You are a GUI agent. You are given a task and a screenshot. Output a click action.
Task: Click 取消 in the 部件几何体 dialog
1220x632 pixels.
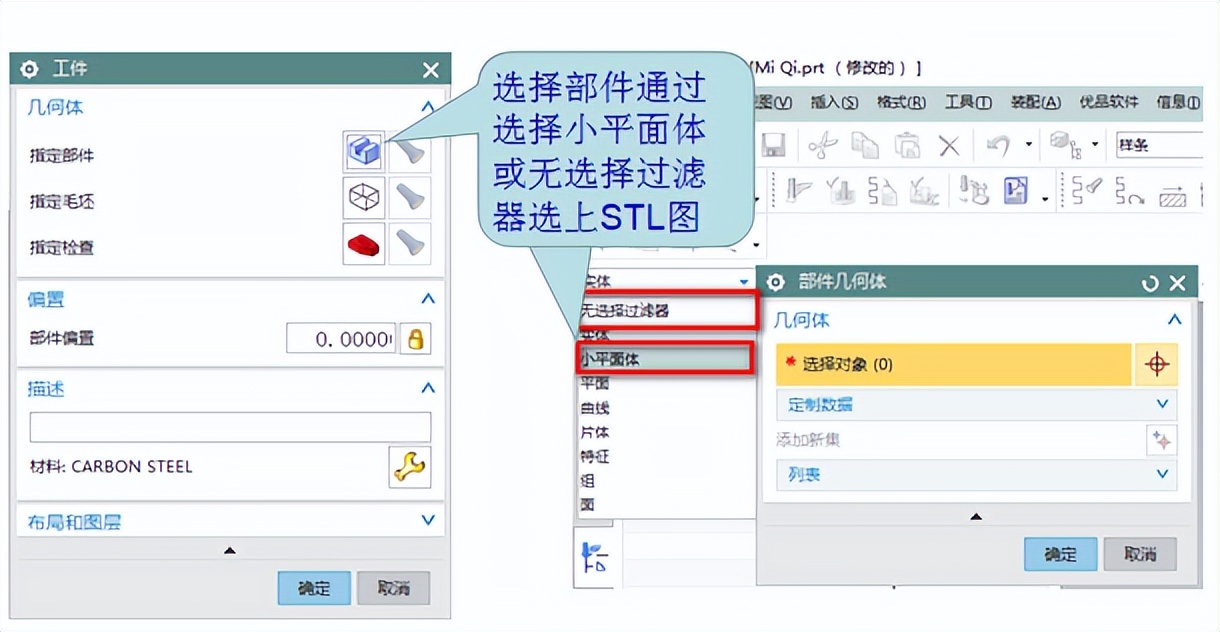tap(1140, 554)
